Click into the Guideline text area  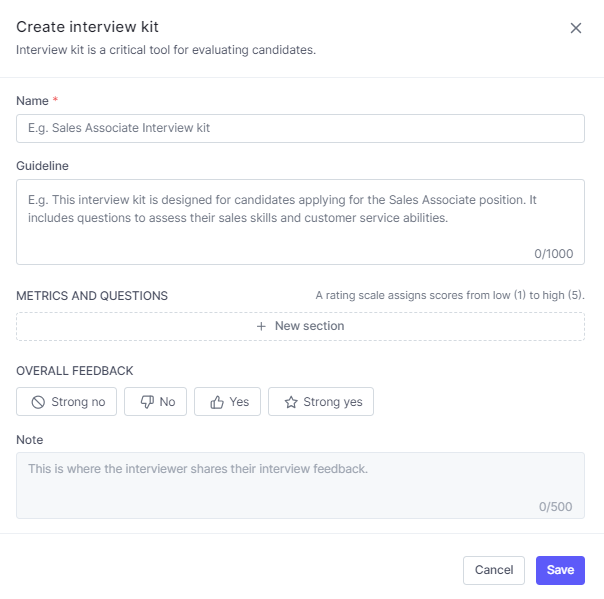coord(300,215)
